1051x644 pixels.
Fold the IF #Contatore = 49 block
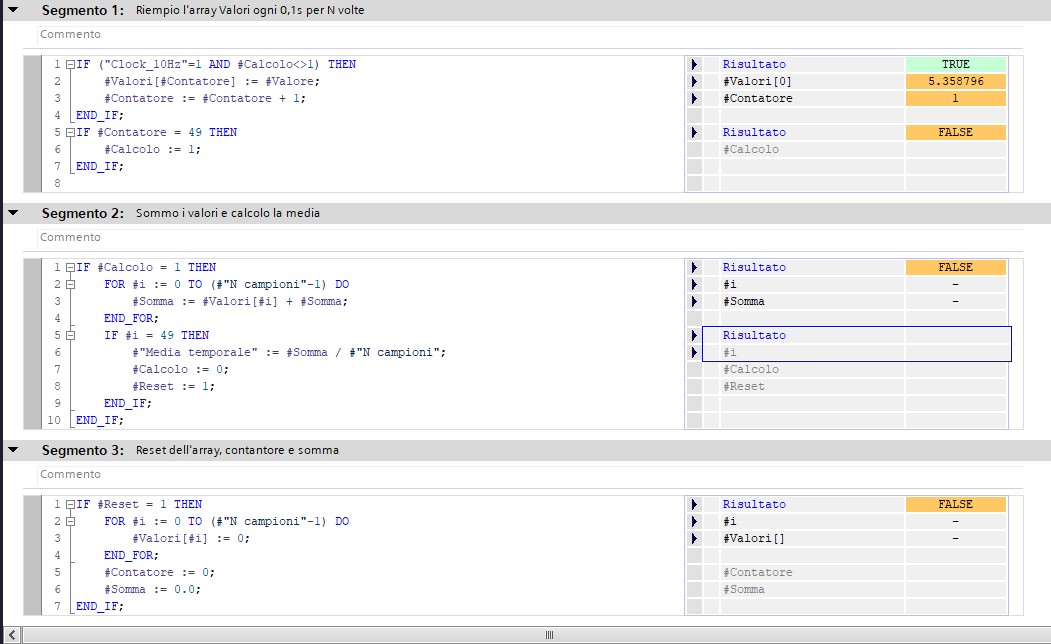(70, 133)
